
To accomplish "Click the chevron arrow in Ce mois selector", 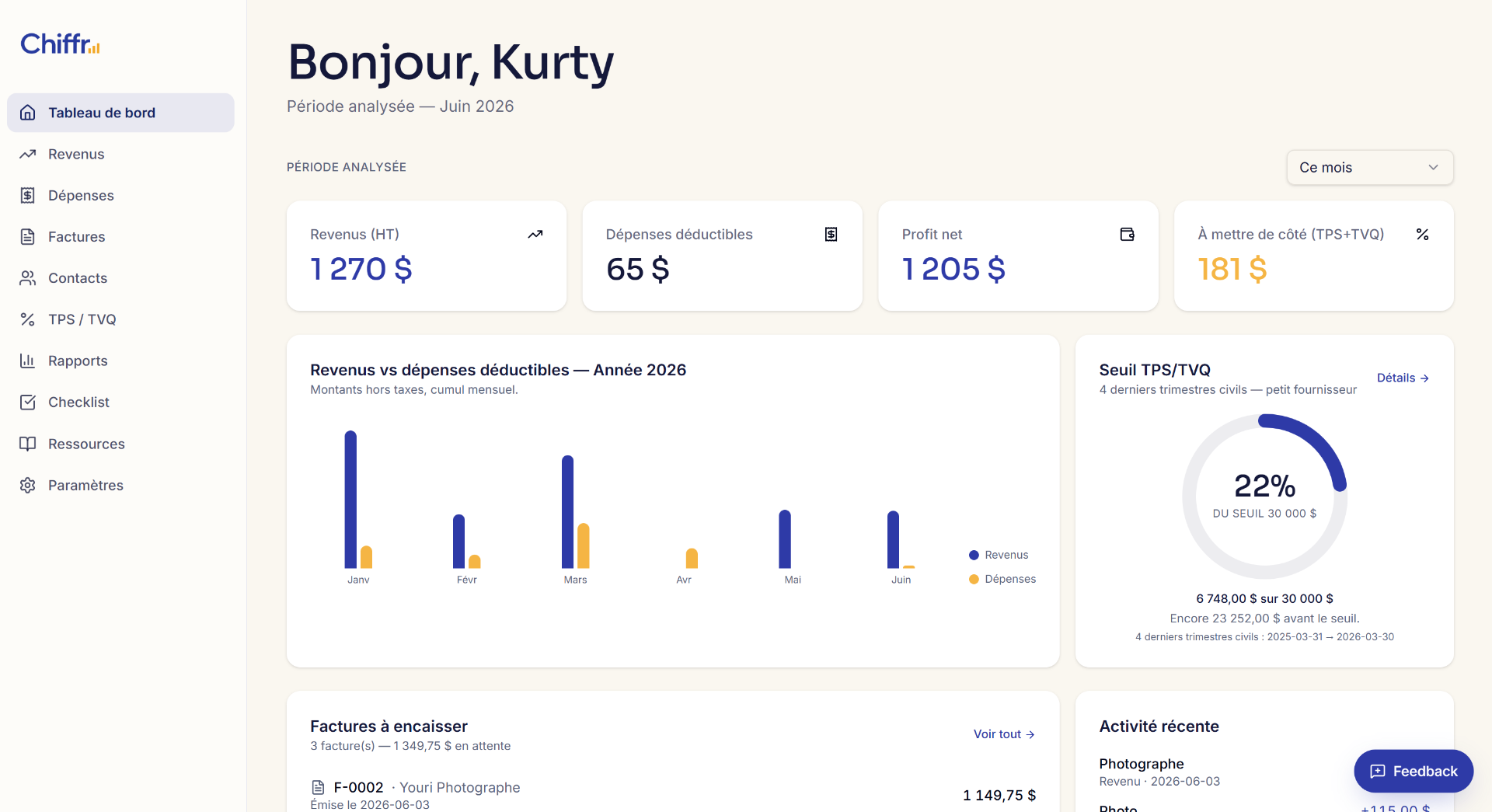I will point(1433,167).
